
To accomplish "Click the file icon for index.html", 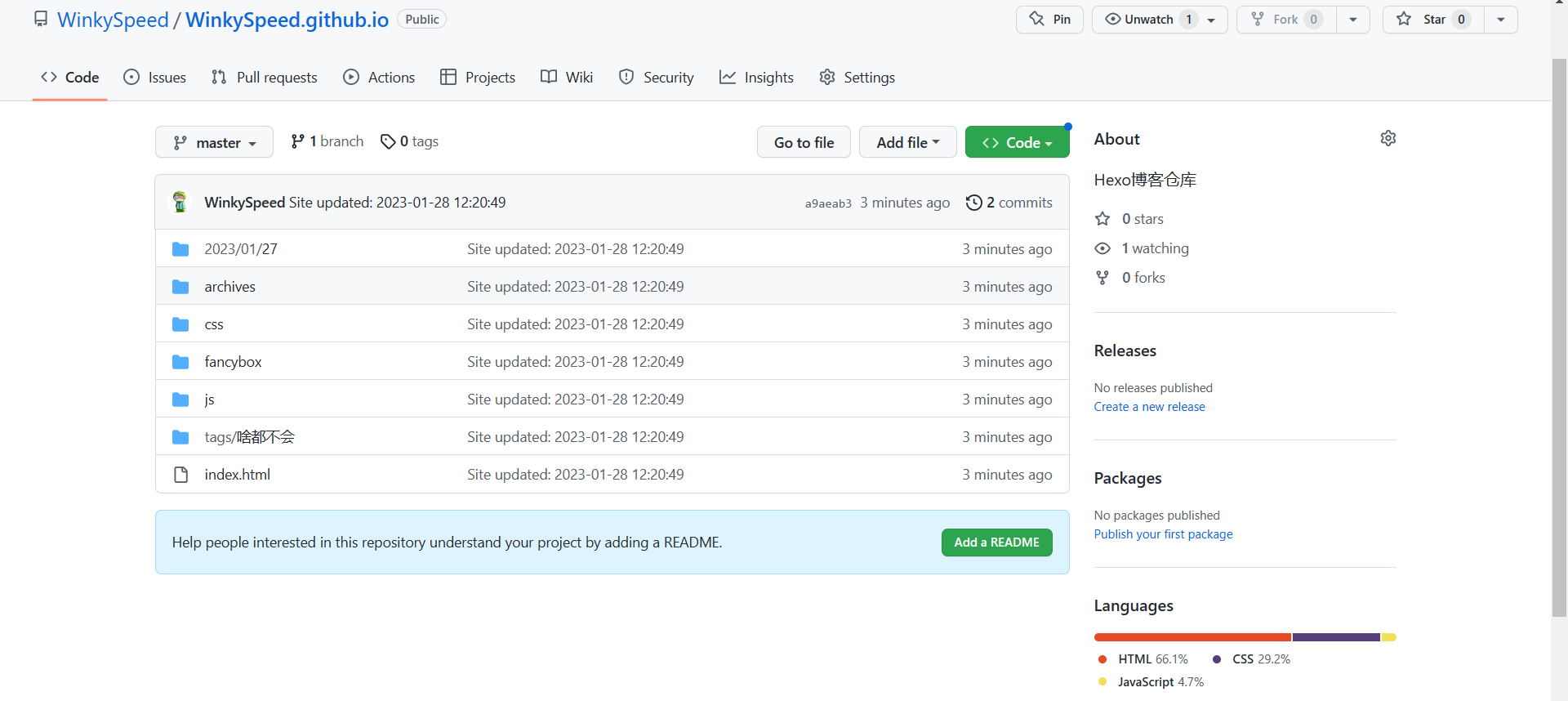I will (180, 475).
